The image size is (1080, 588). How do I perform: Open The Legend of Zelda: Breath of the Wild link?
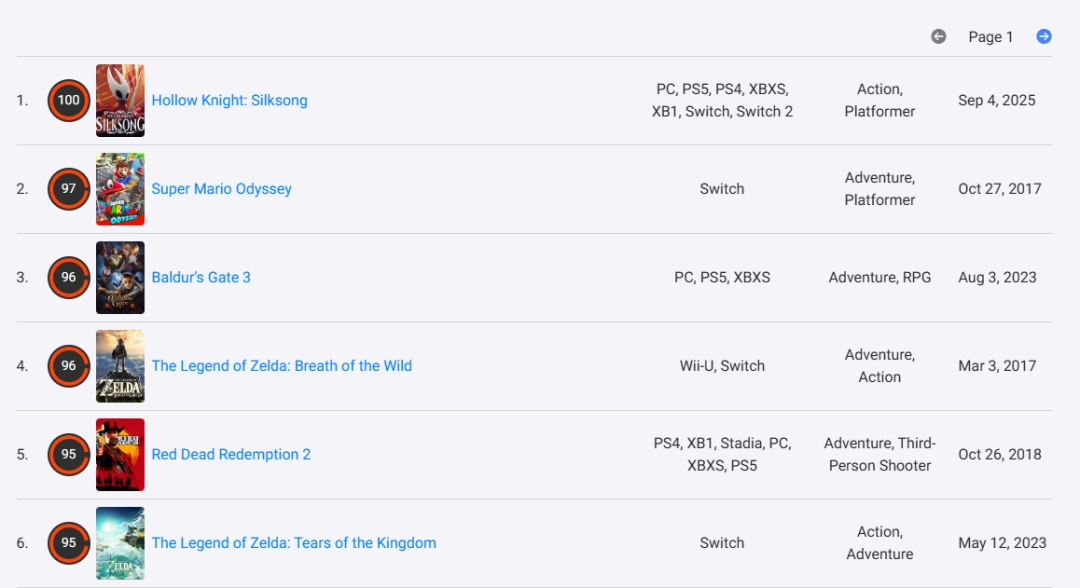(x=281, y=366)
